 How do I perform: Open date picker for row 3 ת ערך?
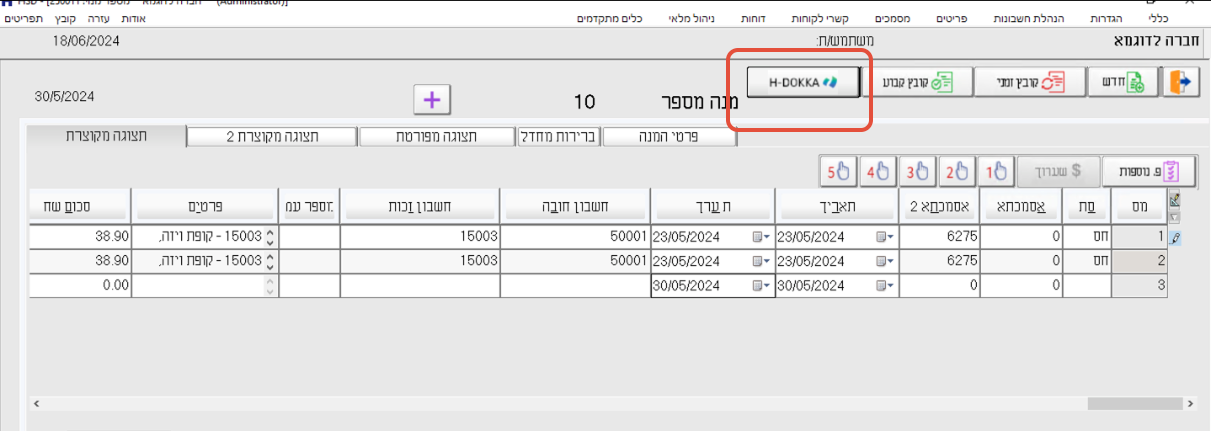(761, 285)
